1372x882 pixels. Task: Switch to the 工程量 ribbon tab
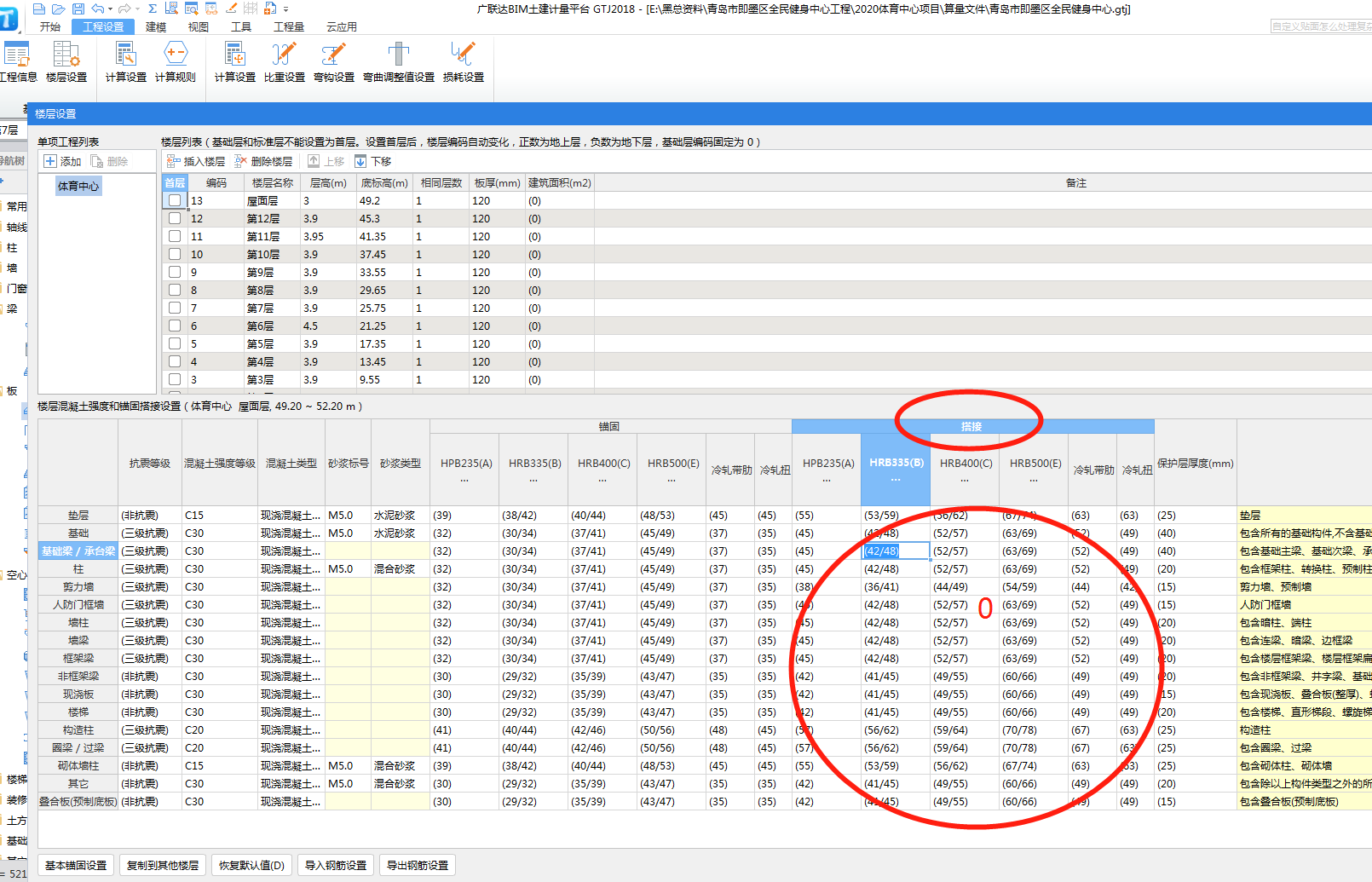pos(289,26)
